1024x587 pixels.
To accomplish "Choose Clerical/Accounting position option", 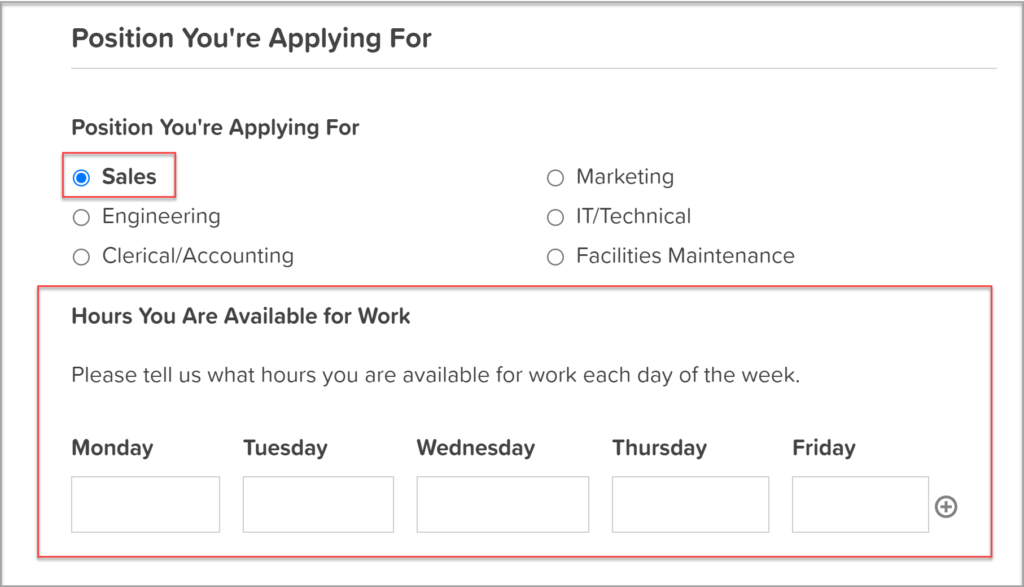I will (x=82, y=257).
